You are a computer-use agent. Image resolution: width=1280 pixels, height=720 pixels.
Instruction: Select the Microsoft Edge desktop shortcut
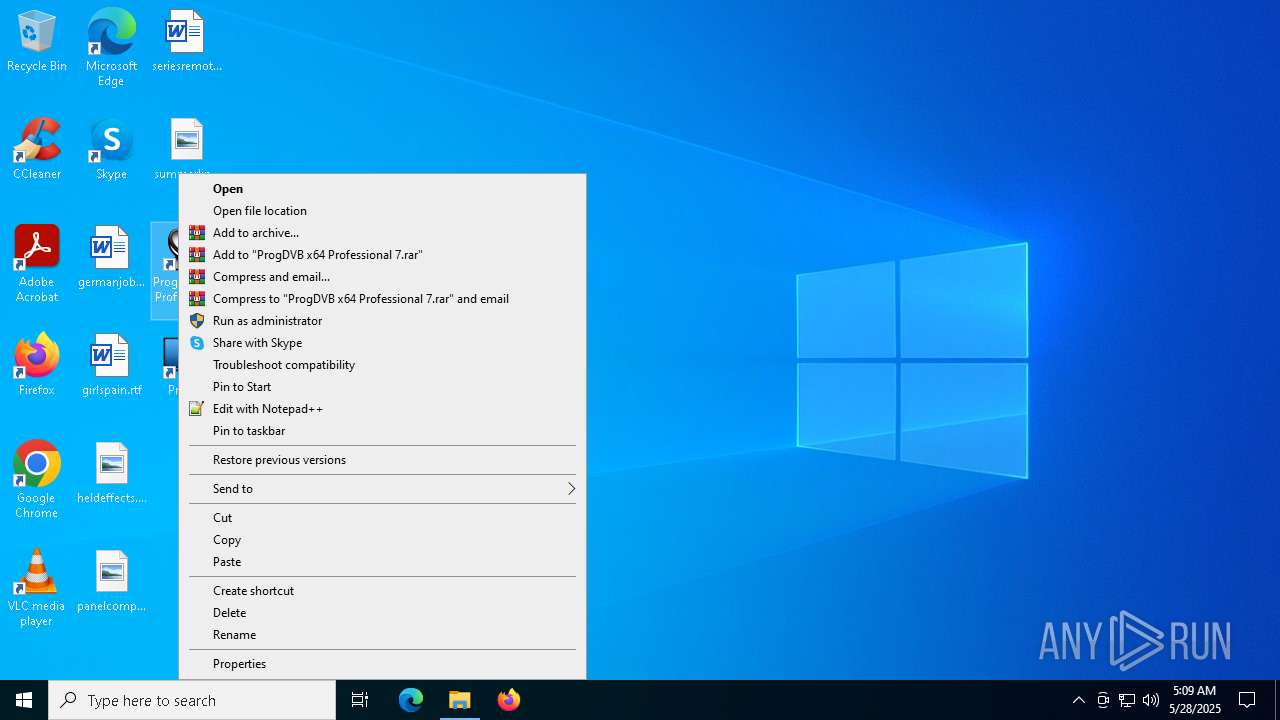coord(111,47)
